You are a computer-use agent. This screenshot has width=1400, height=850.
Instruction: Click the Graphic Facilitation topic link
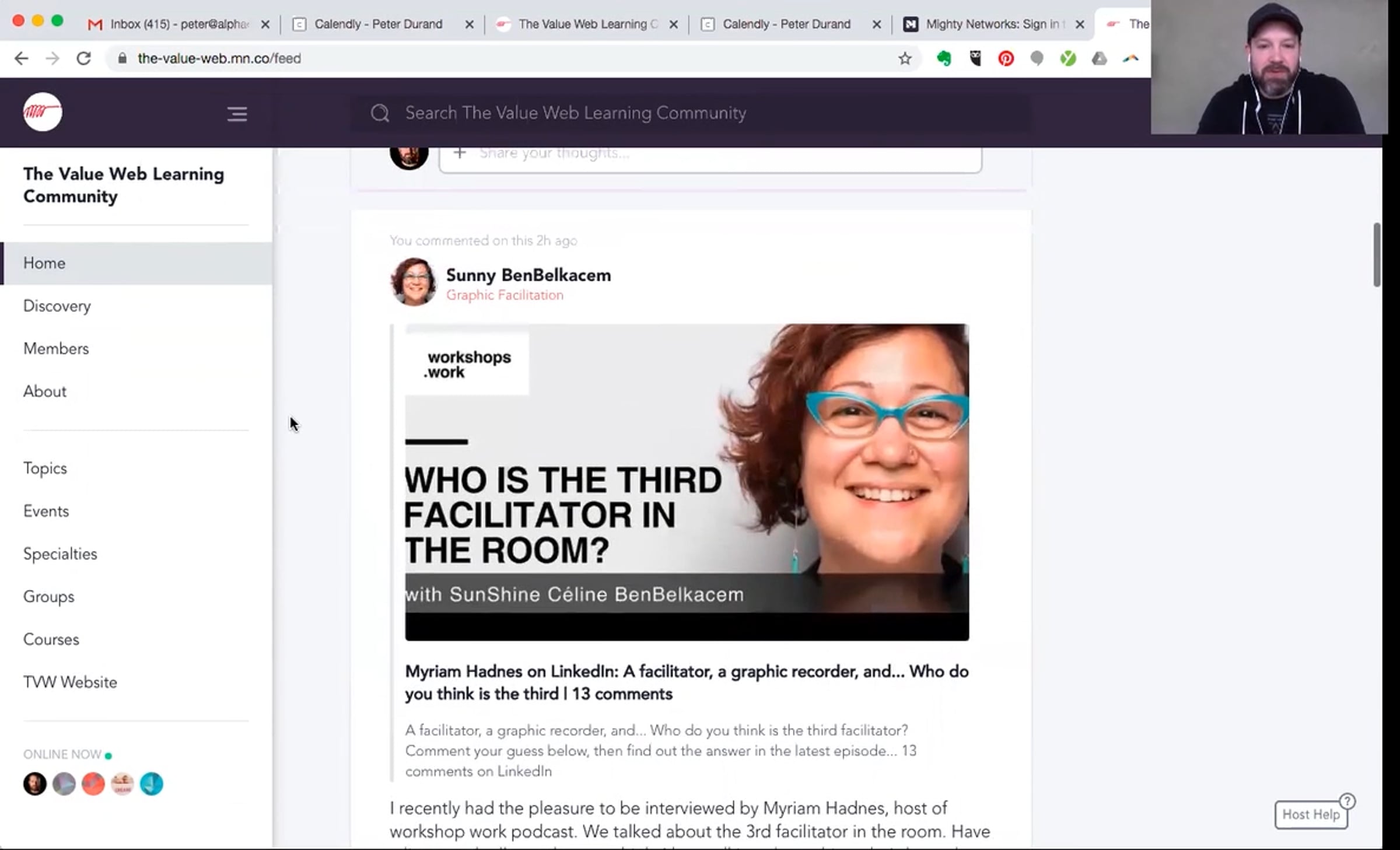point(505,295)
